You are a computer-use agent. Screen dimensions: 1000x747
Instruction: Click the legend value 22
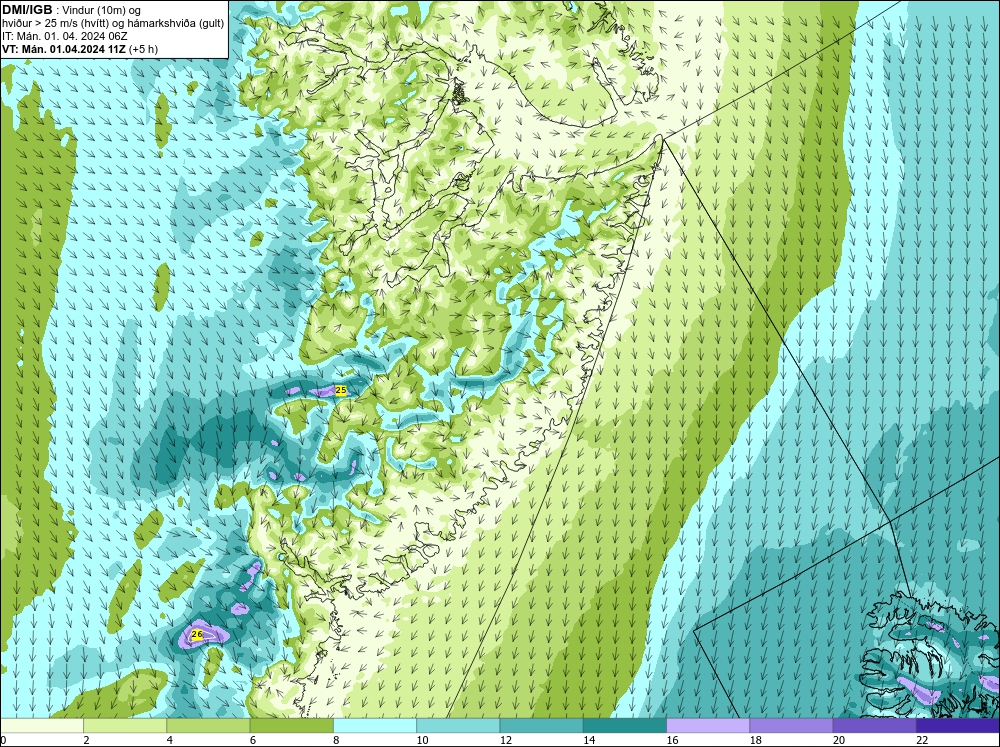(922, 740)
